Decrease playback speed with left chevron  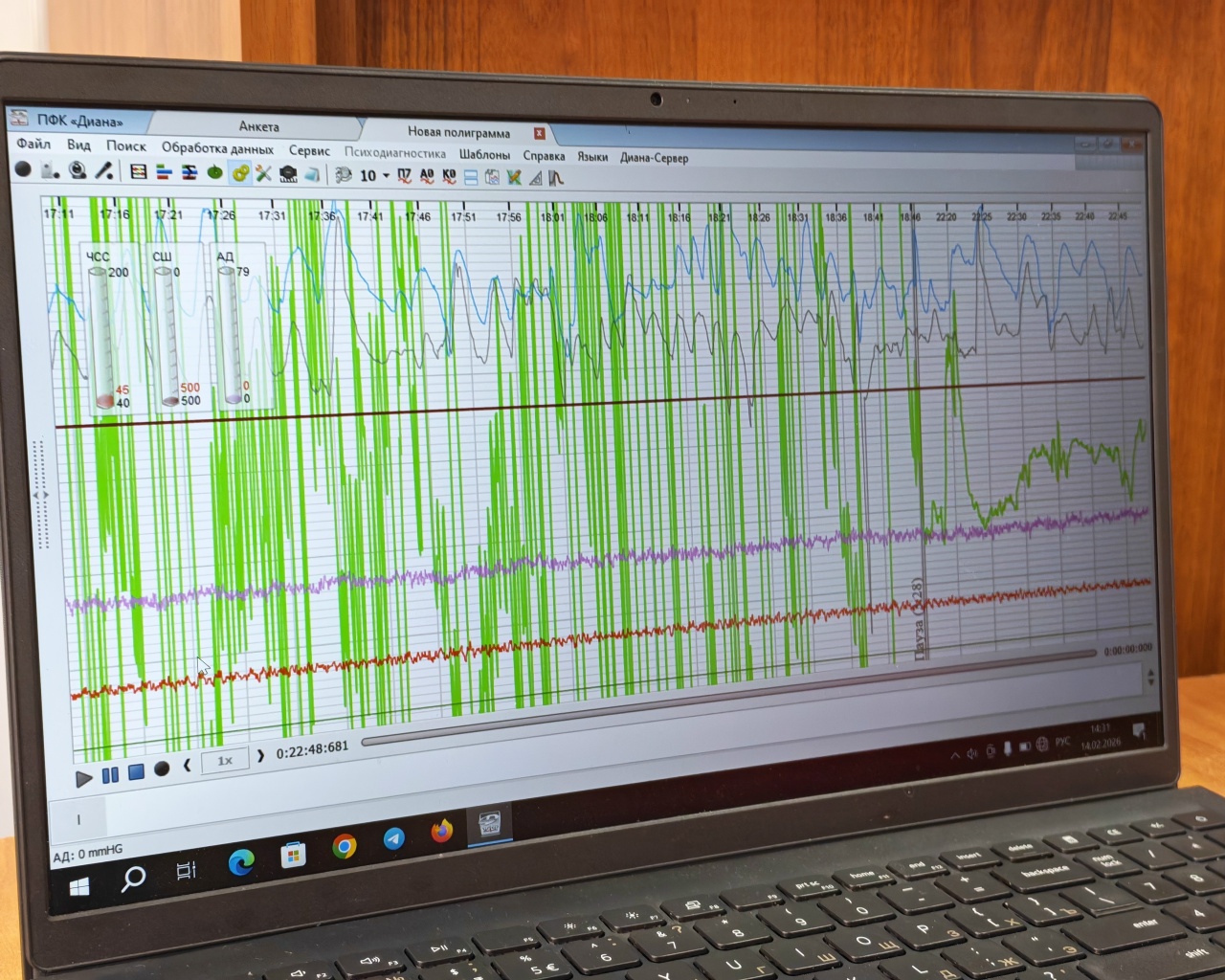coord(188,765)
